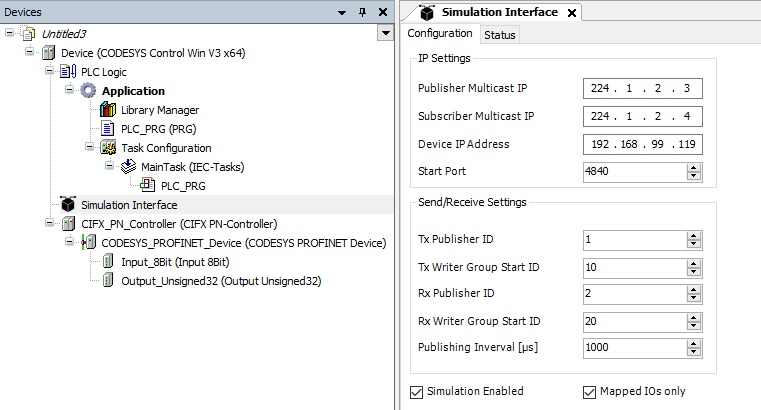
Task: Collapse the PLC Logic tree node
Action: 50,72
